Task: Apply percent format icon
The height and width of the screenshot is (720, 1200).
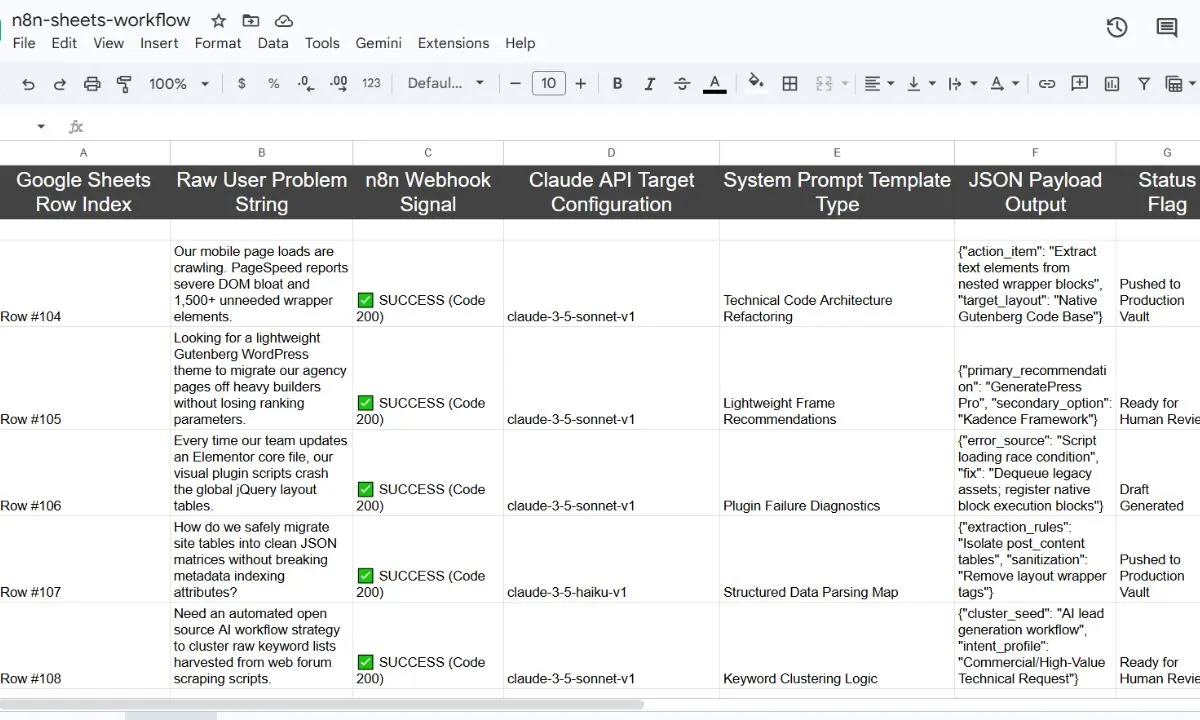Action: coord(273,84)
